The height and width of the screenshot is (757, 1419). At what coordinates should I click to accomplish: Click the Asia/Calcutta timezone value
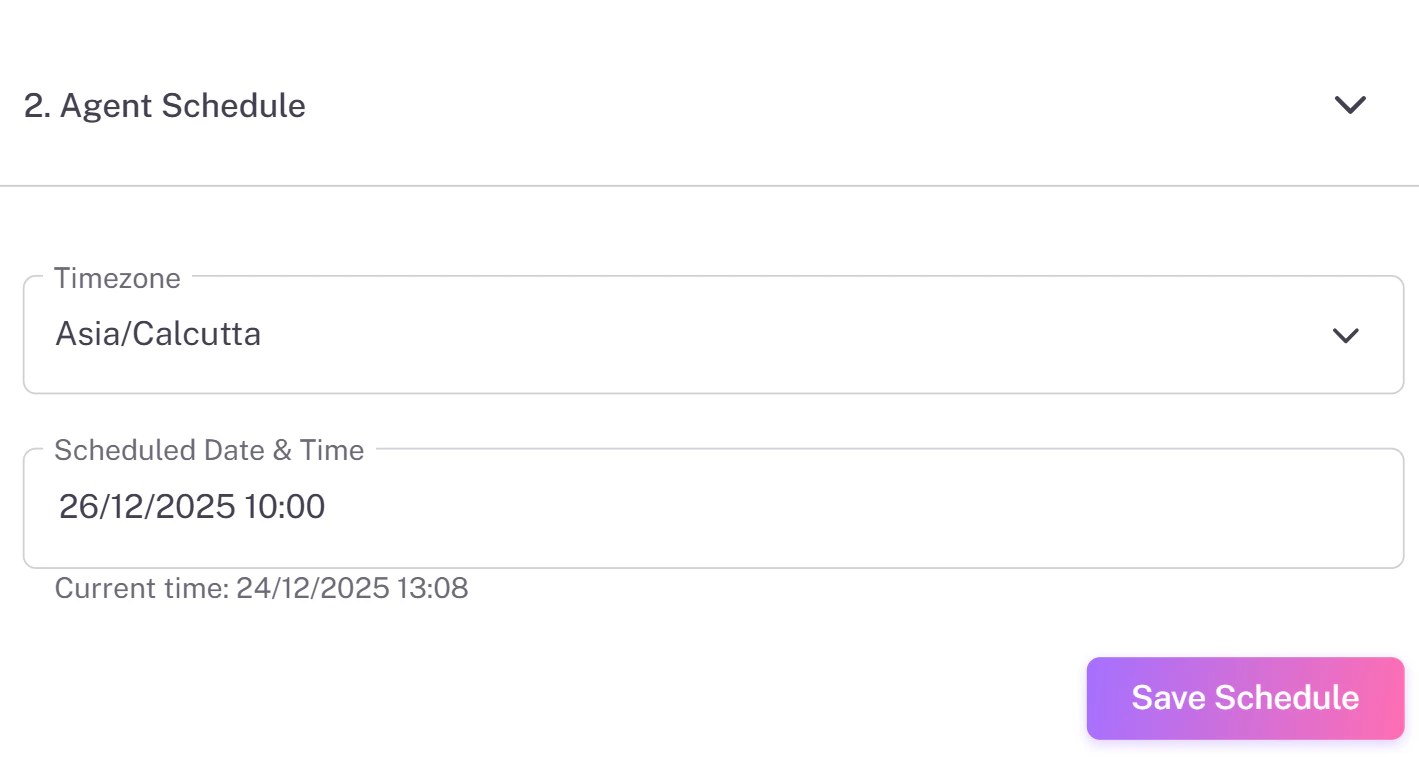(x=158, y=336)
